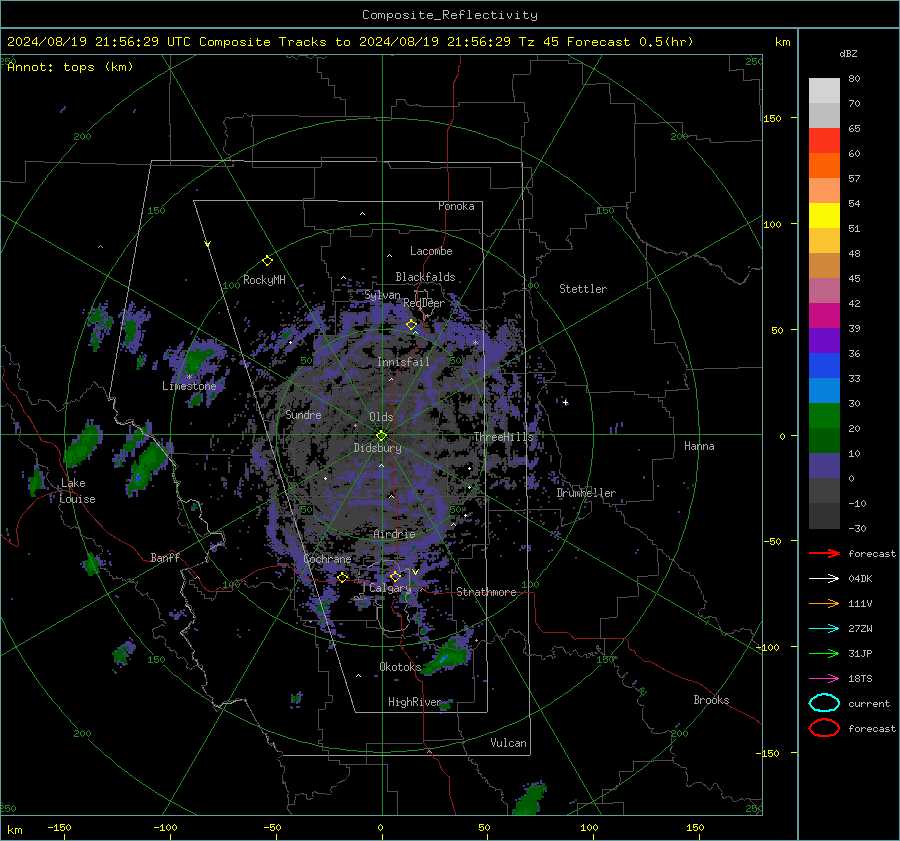Click the 20 dBZ green swatch
The height and width of the screenshot is (841, 900).
click(x=824, y=415)
